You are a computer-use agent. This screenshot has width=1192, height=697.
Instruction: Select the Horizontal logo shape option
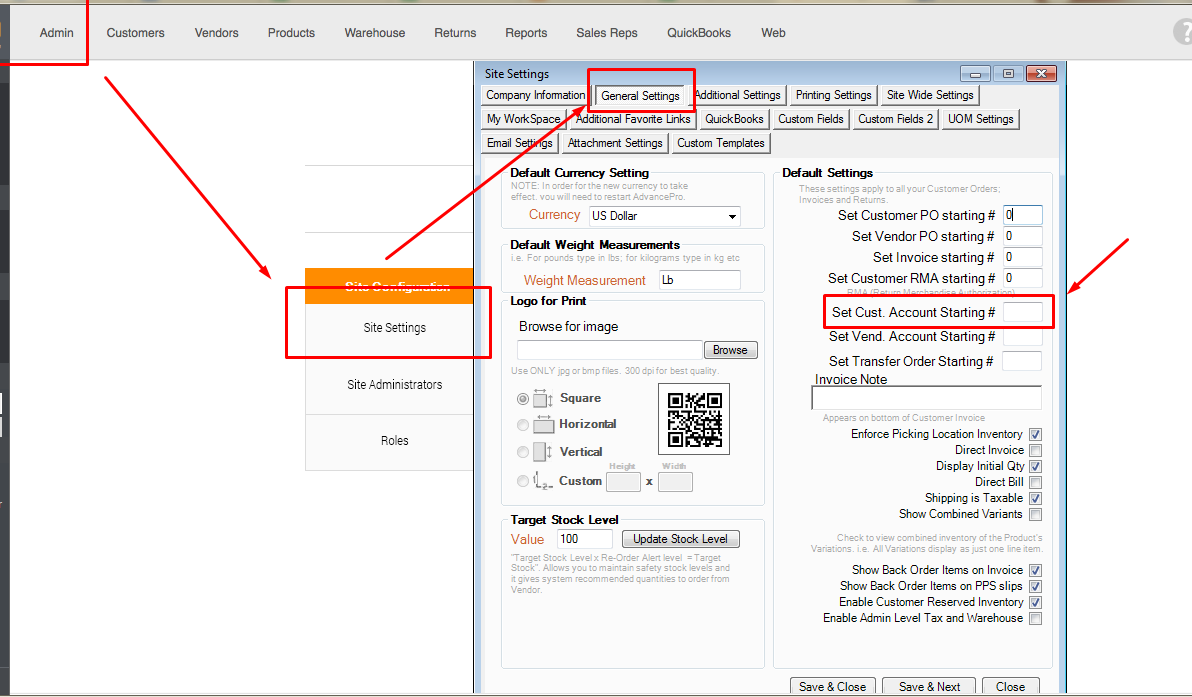tap(523, 425)
